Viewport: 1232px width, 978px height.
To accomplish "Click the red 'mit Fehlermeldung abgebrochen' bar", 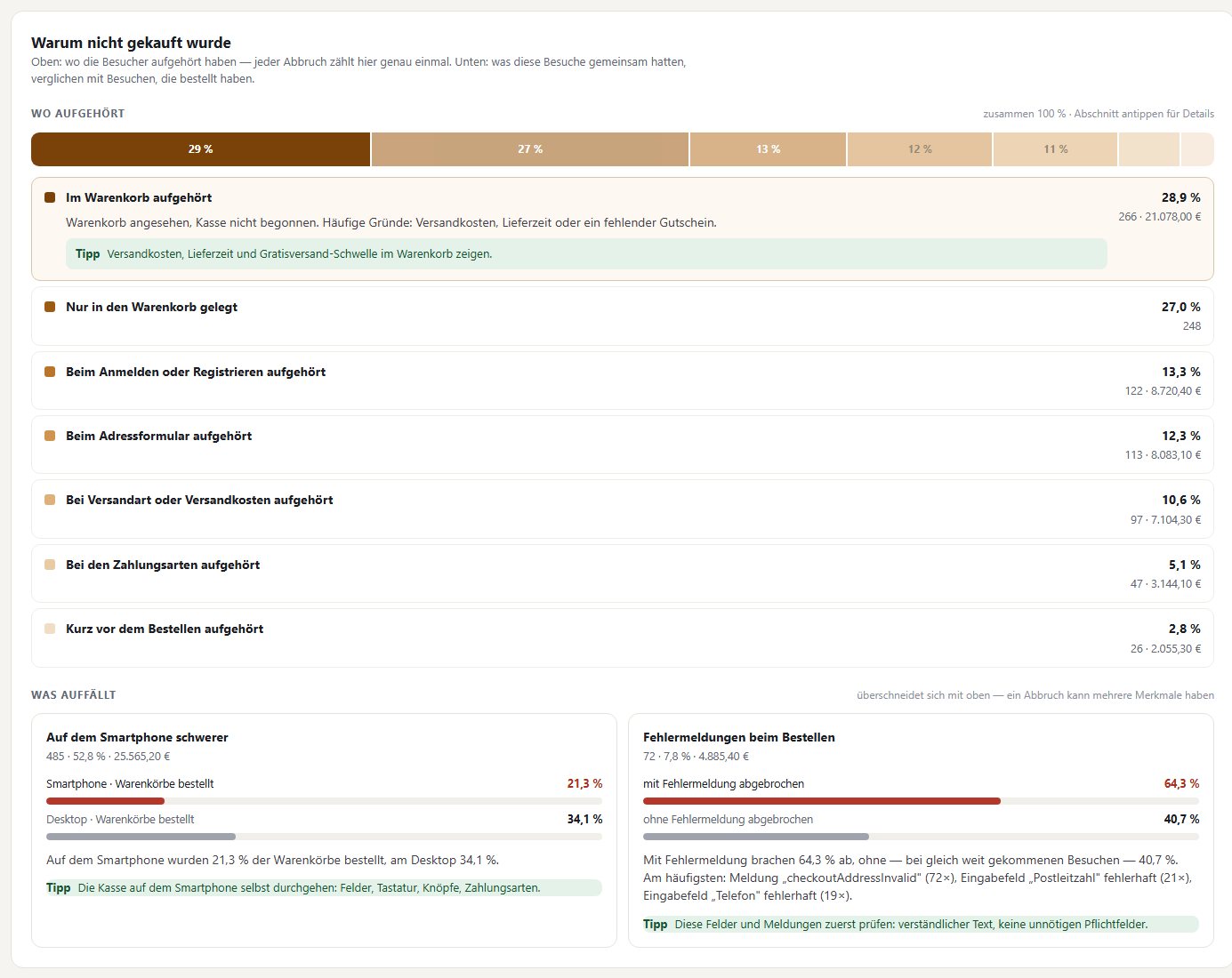I will [x=822, y=801].
